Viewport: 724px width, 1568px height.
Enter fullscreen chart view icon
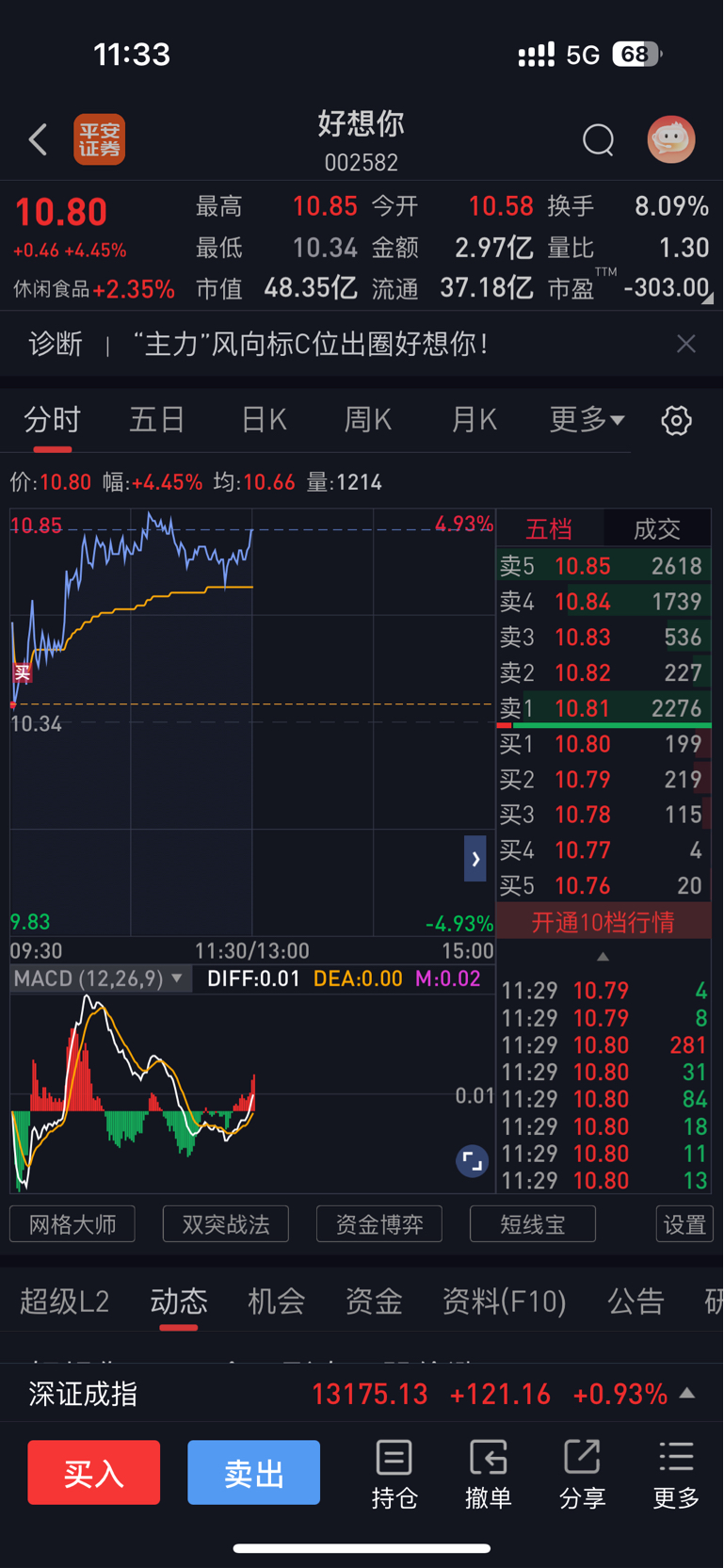472,1161
